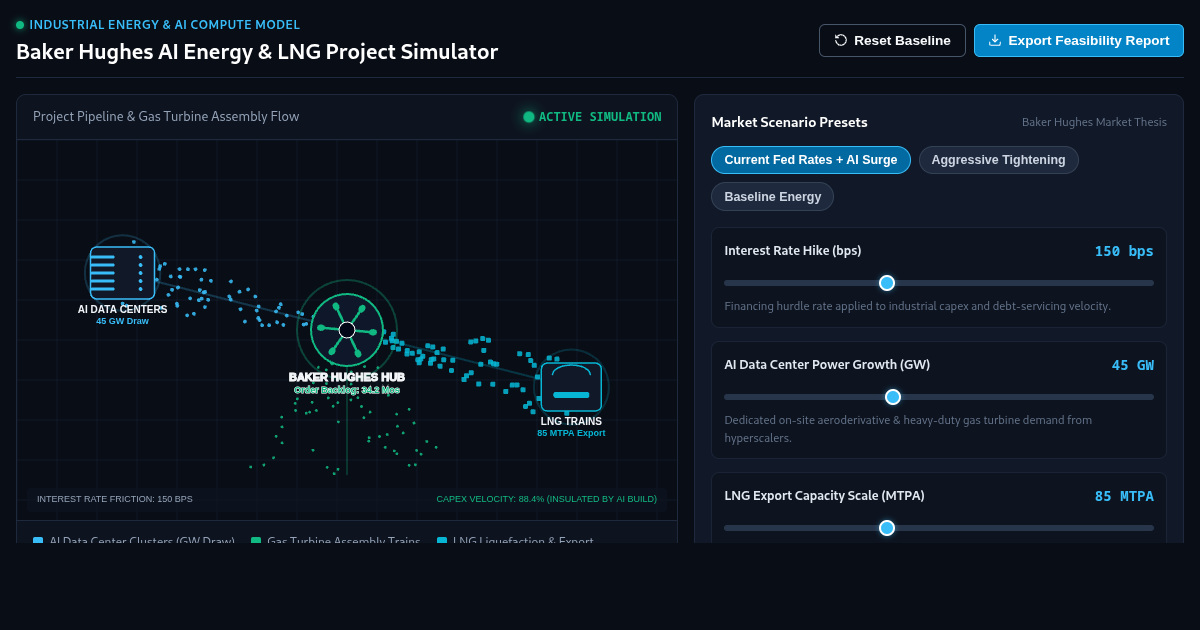Click the 85 MTPA slider value readout
This screenshot has width=1200, height=630.
pos(1124,496)
